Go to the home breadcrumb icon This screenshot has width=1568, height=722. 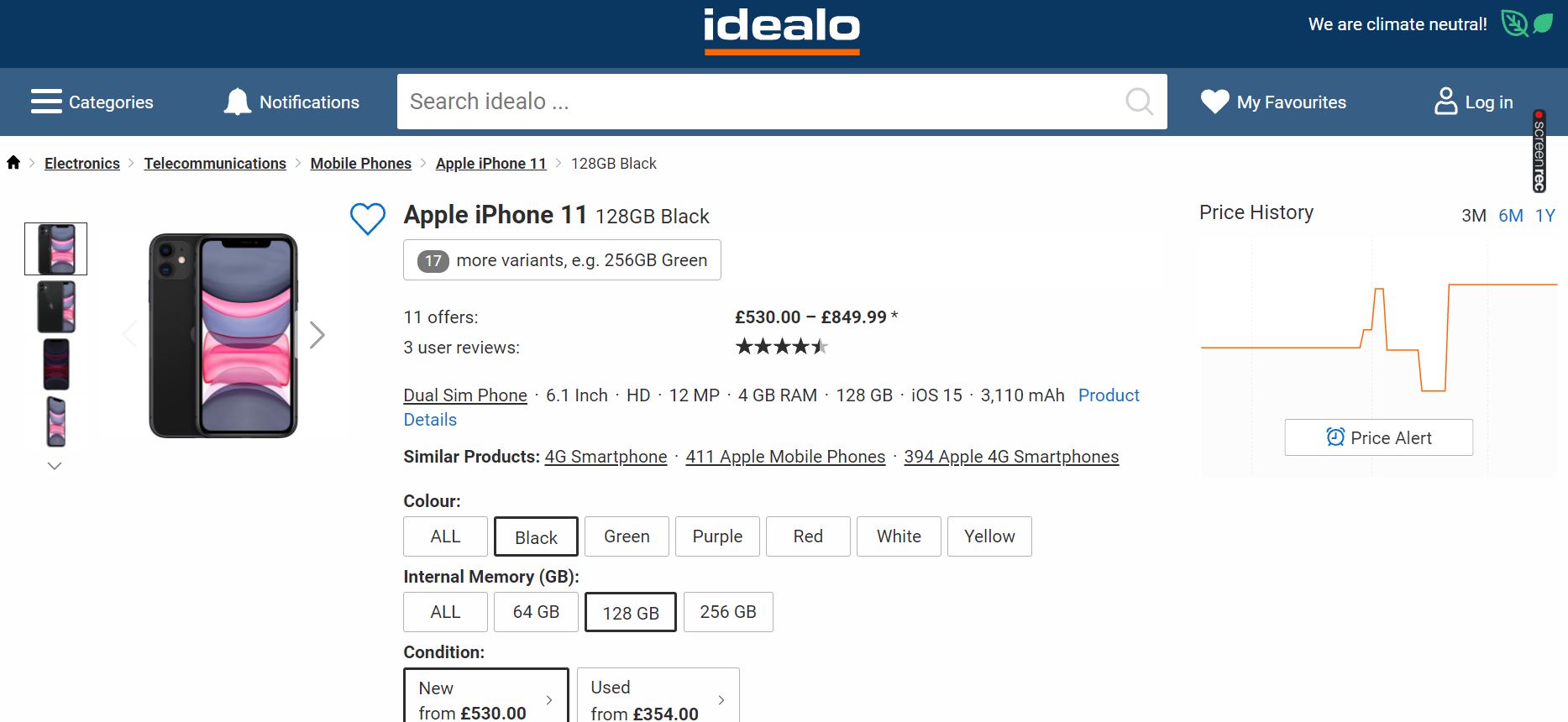[13, 163]
